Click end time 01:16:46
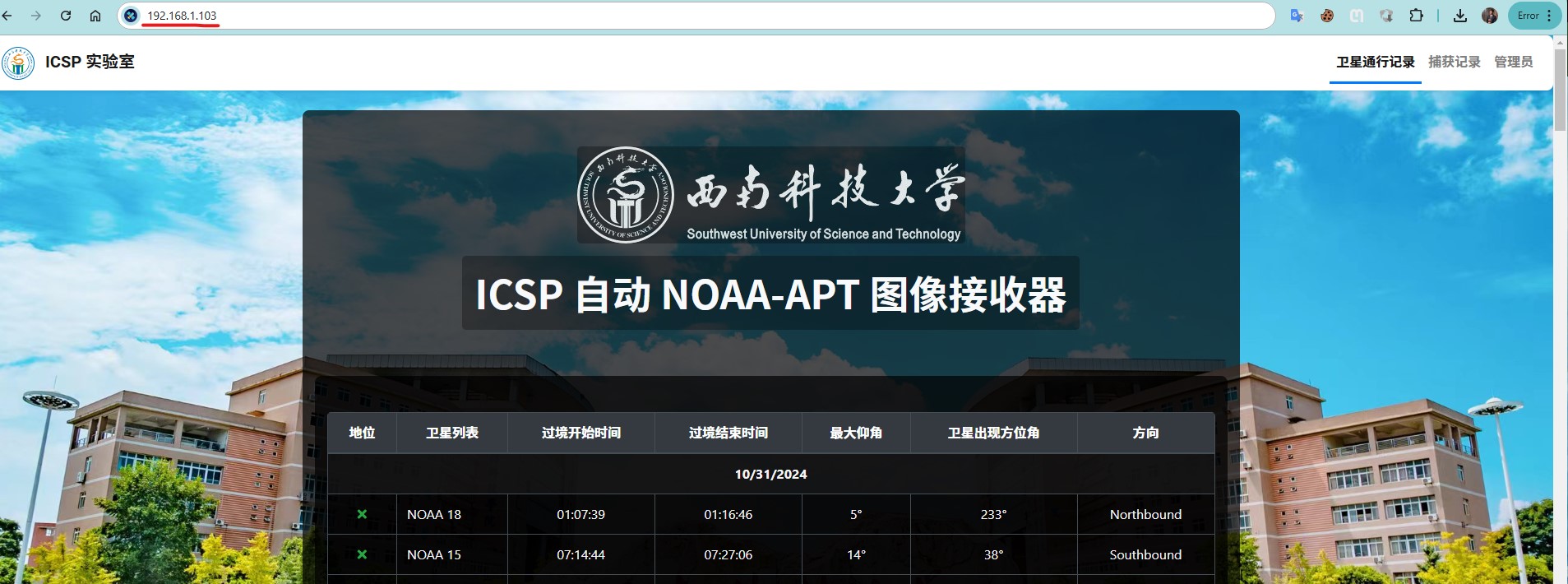The height and width of the screenshot is (584, 1568). pyautogui.click(x=728, y=514)
